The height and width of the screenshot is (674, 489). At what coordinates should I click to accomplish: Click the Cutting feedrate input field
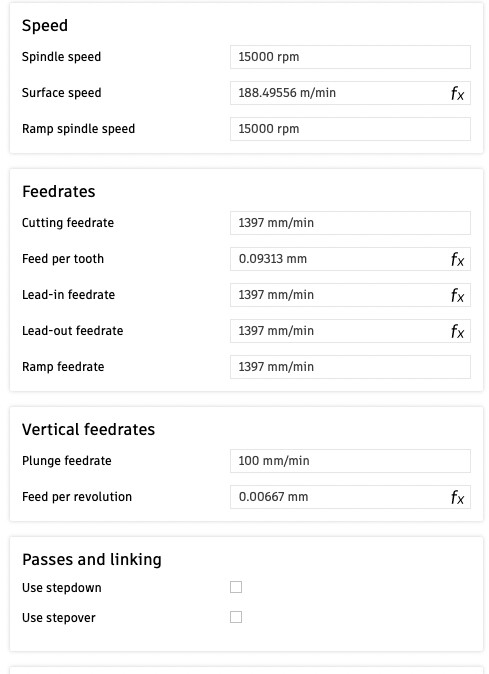click(x=350, y=223)
